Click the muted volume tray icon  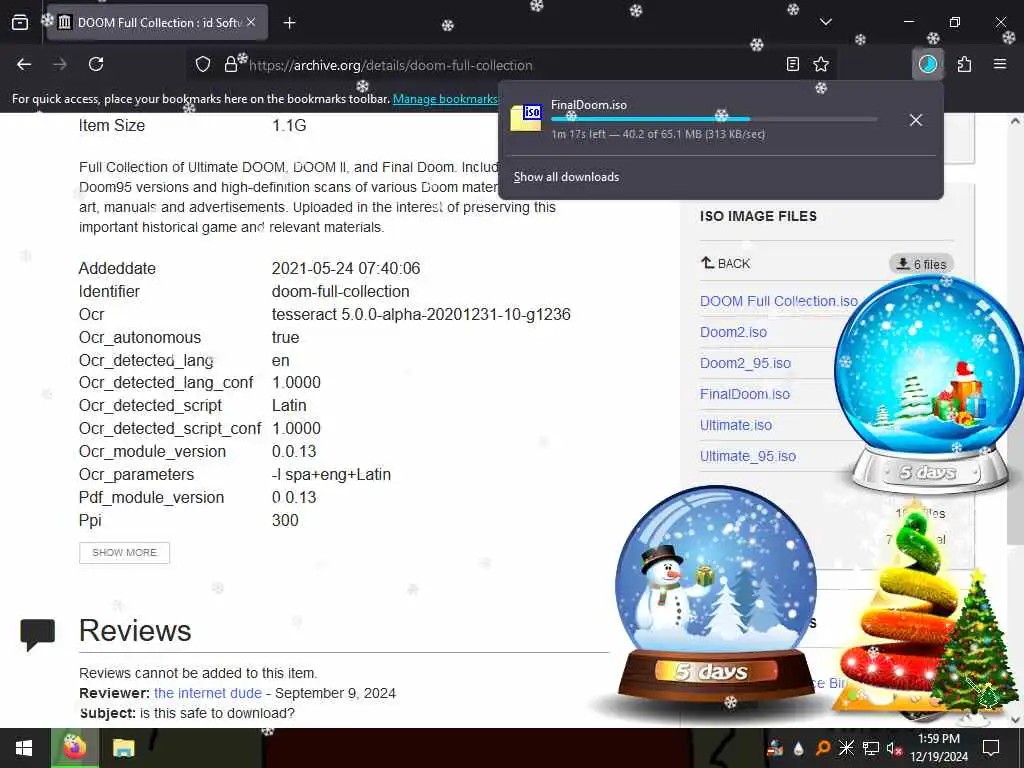(893, 748)
